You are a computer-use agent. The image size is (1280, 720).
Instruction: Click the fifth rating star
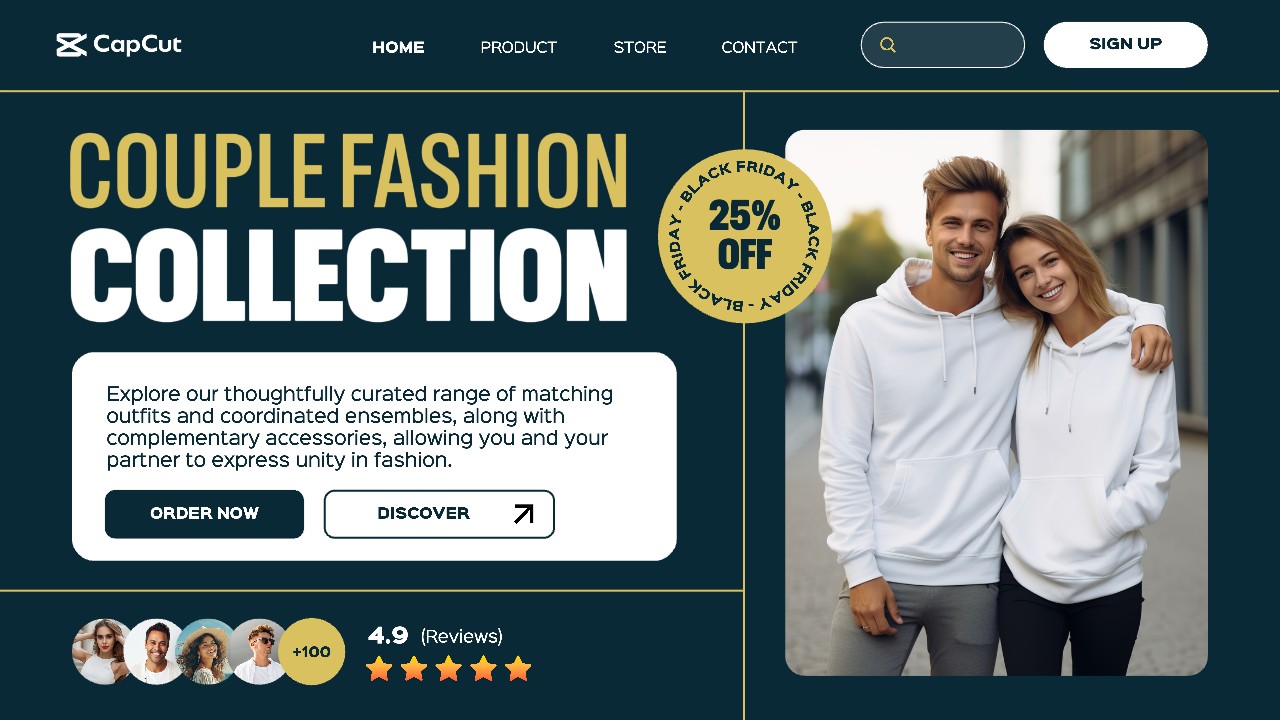[x=518, y=668]
